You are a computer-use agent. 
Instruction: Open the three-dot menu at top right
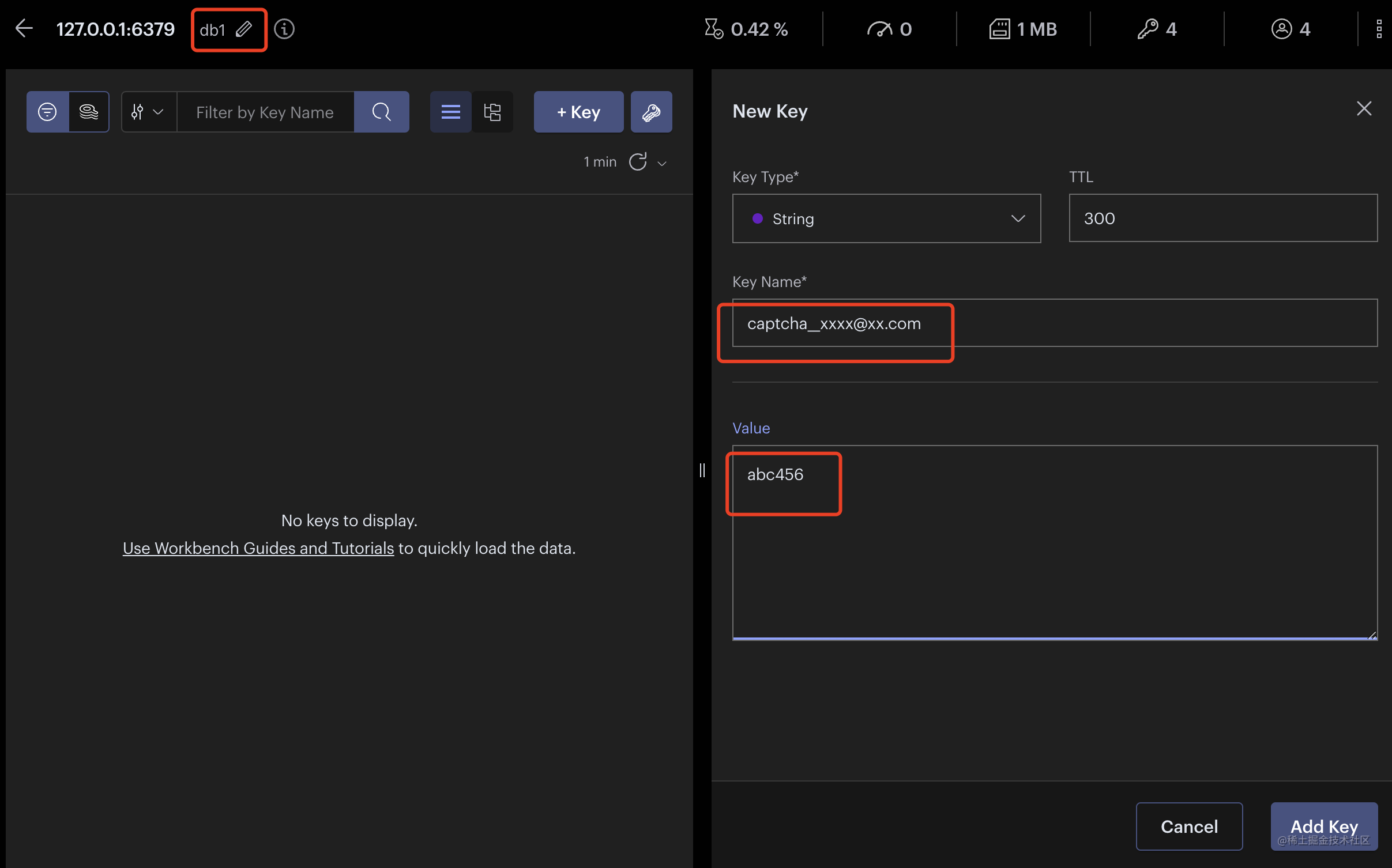[1379, 29]
